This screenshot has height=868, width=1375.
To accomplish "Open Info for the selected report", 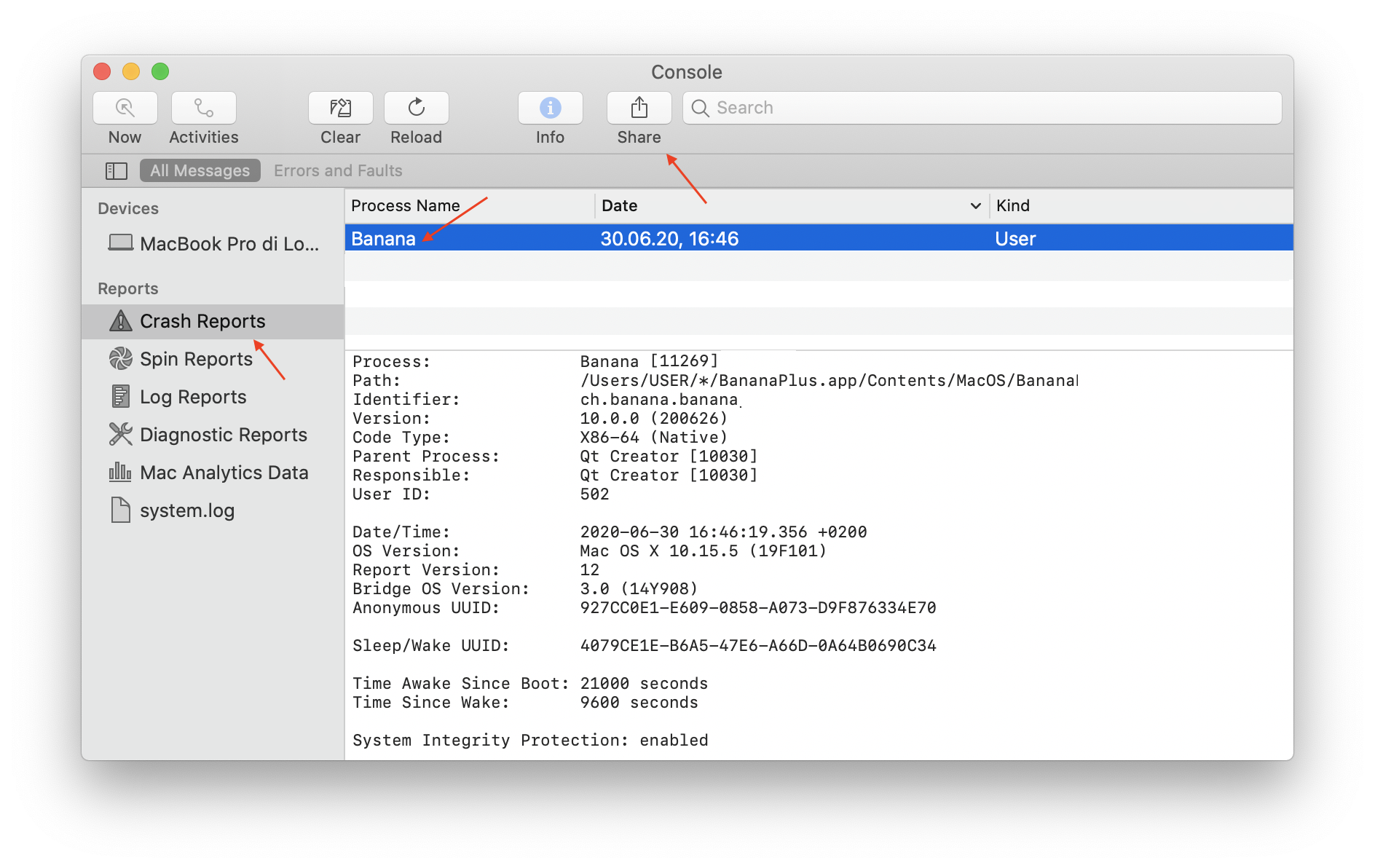I will (550, 107).
